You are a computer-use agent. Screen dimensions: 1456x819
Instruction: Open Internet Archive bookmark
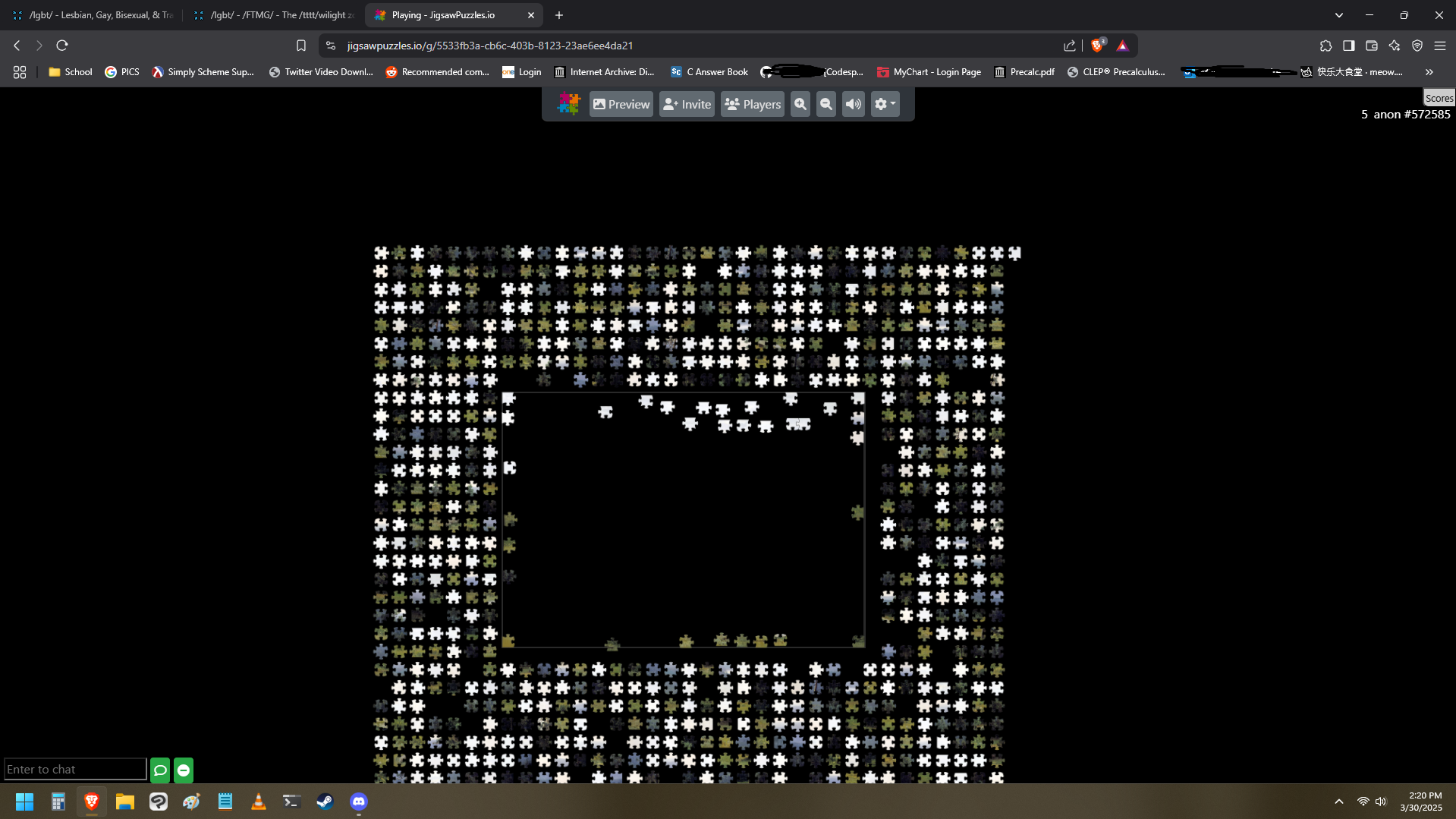coord(605,72)
